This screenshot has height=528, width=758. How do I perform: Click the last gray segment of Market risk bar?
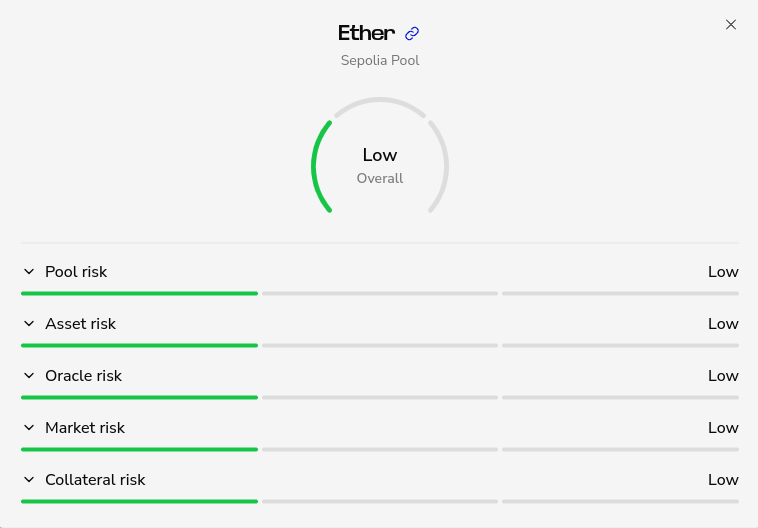coord(620,449)
